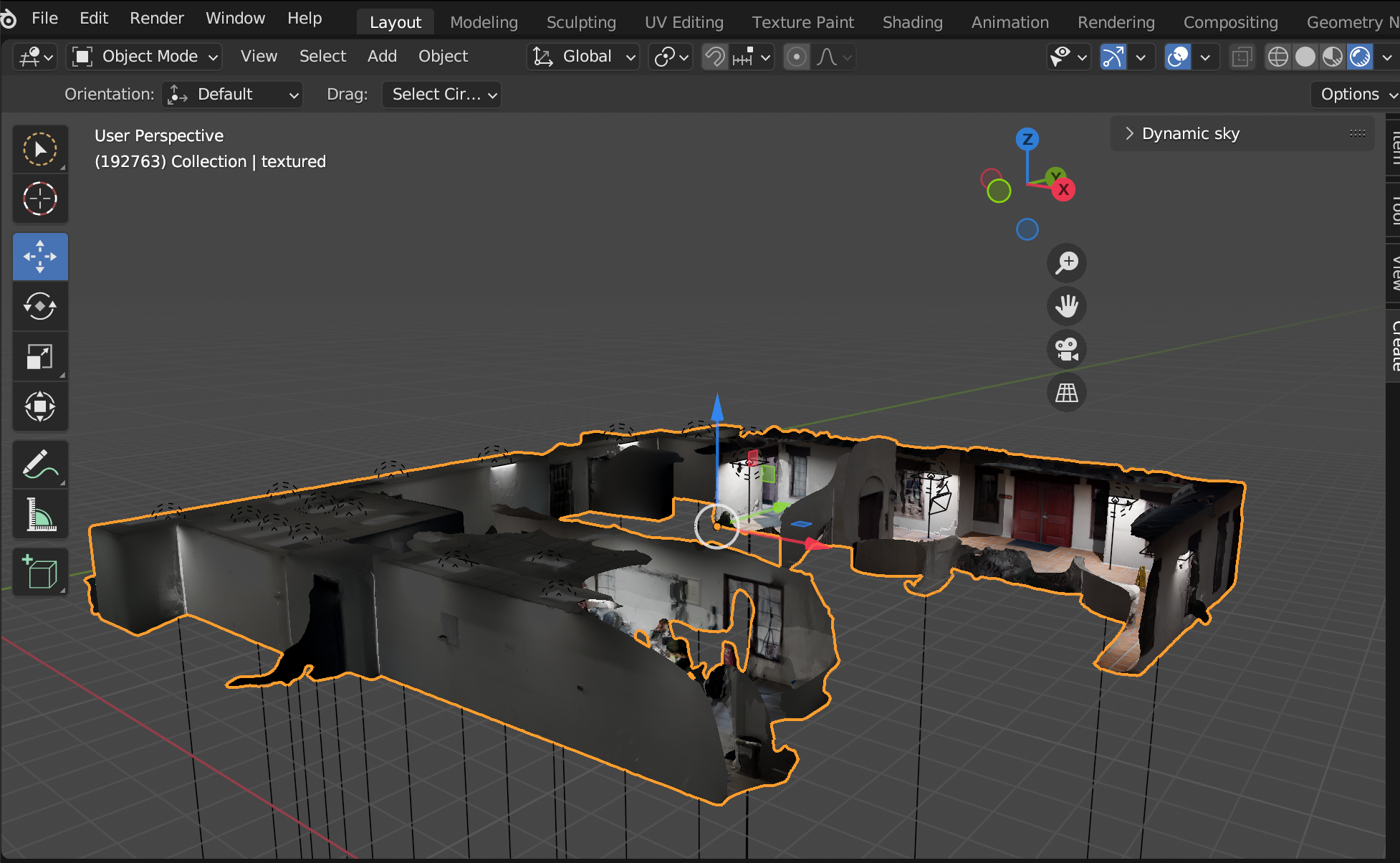Open the Render menu
Image resolution: width=1400 pixels, height=863 pixels.
(156, 18)
